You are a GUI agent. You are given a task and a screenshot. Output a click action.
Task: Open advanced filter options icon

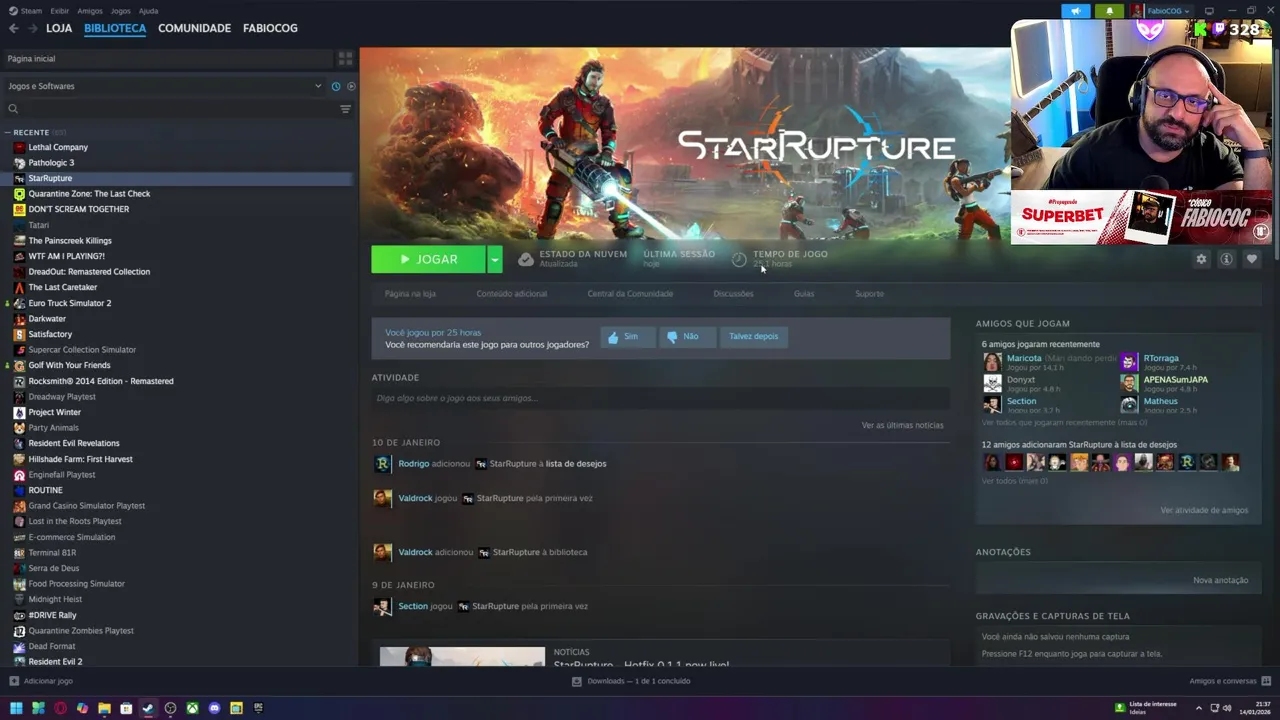point(345,109)
